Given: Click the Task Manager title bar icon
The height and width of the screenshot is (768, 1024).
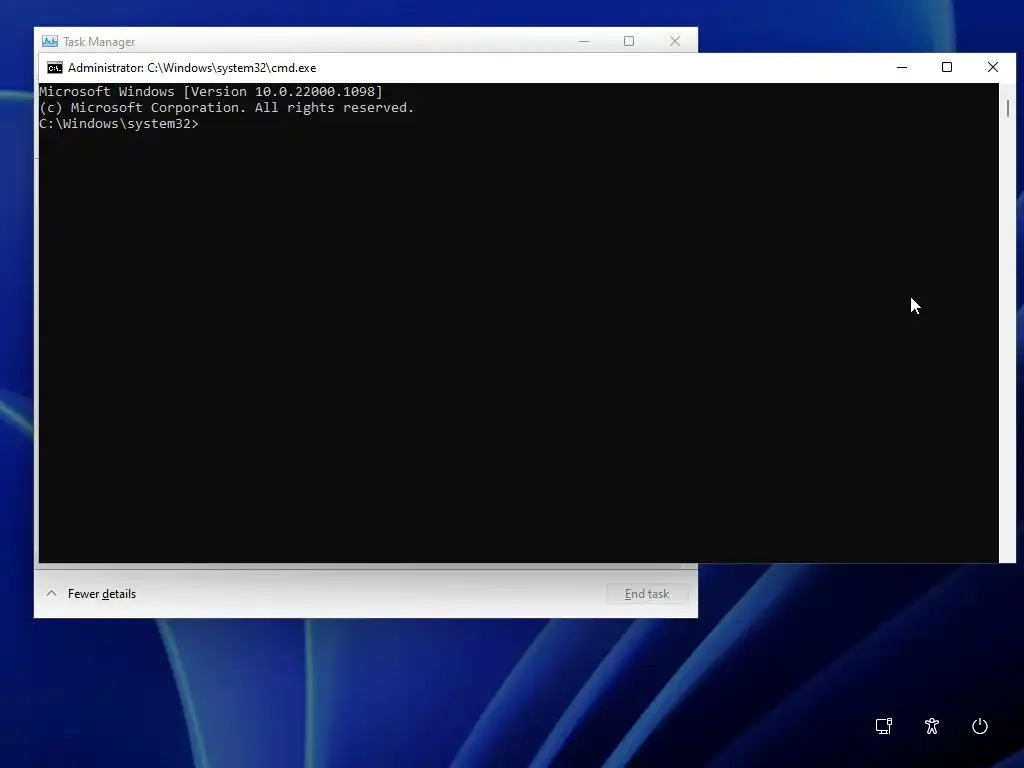Looking at the screenshot, I should (50, 41).
